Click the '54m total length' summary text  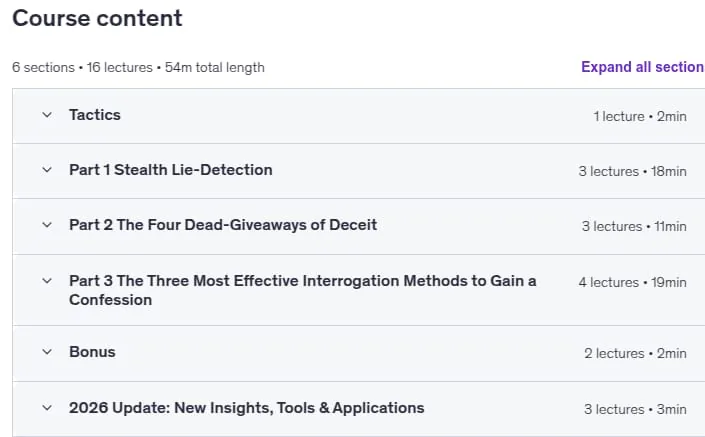[215, 67]
